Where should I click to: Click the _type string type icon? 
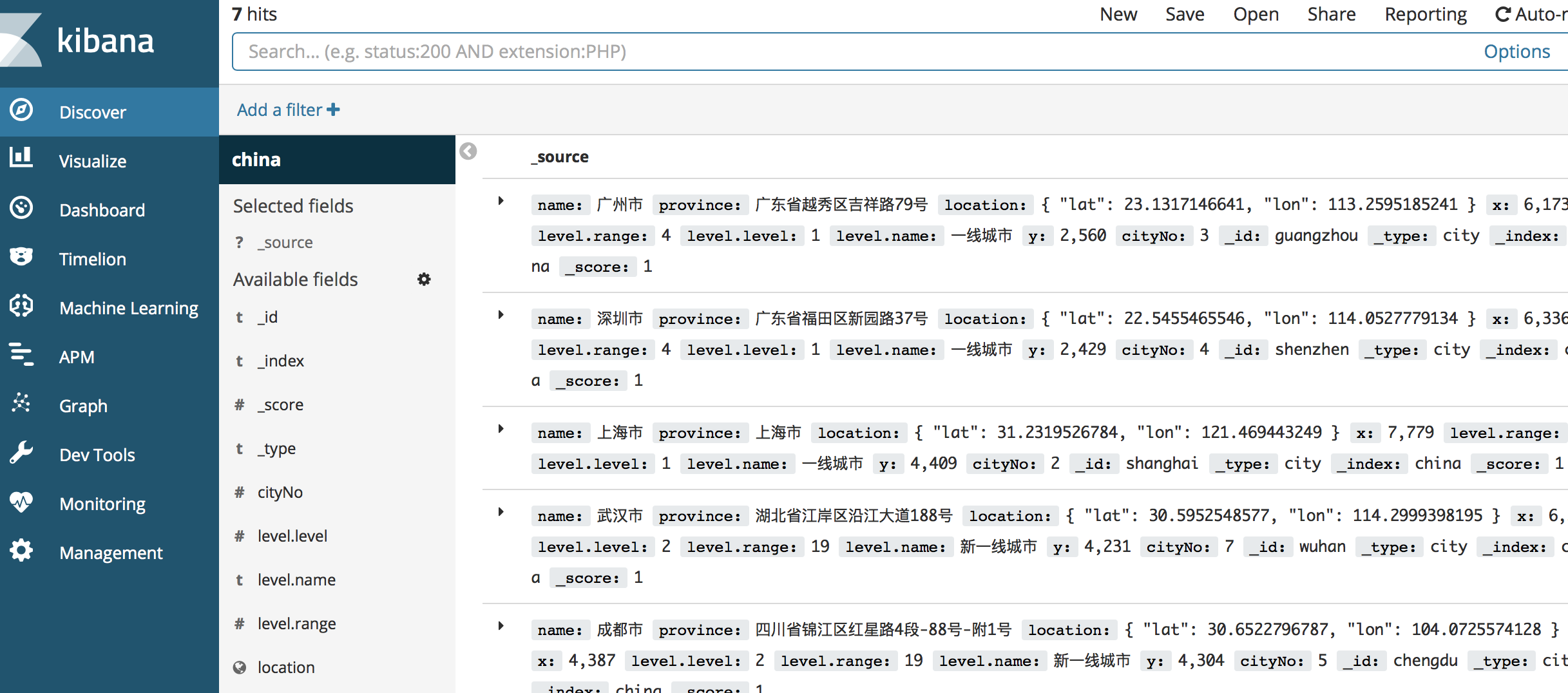point(240,448)
